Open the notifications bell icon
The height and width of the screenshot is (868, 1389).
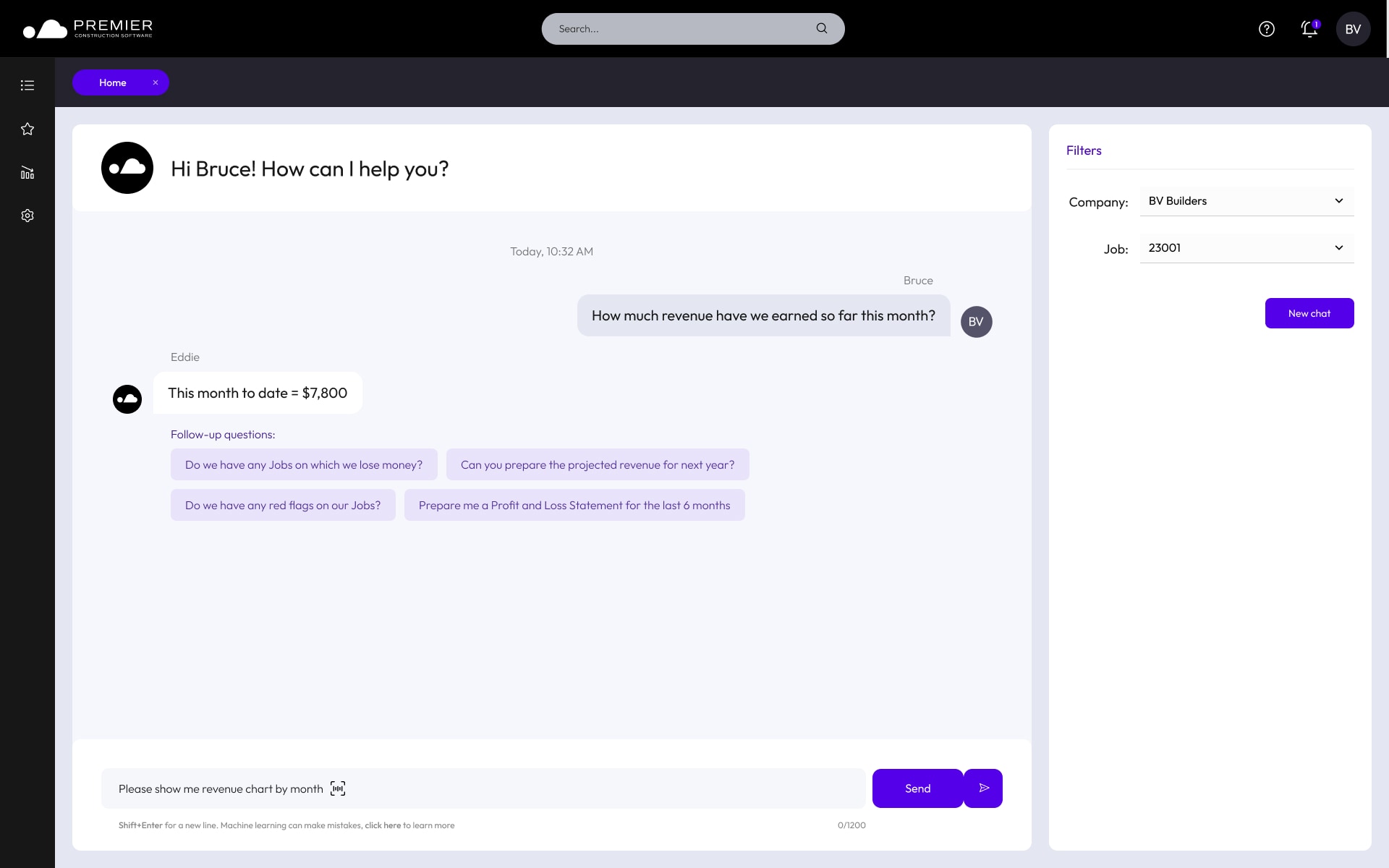[1309, 29]
